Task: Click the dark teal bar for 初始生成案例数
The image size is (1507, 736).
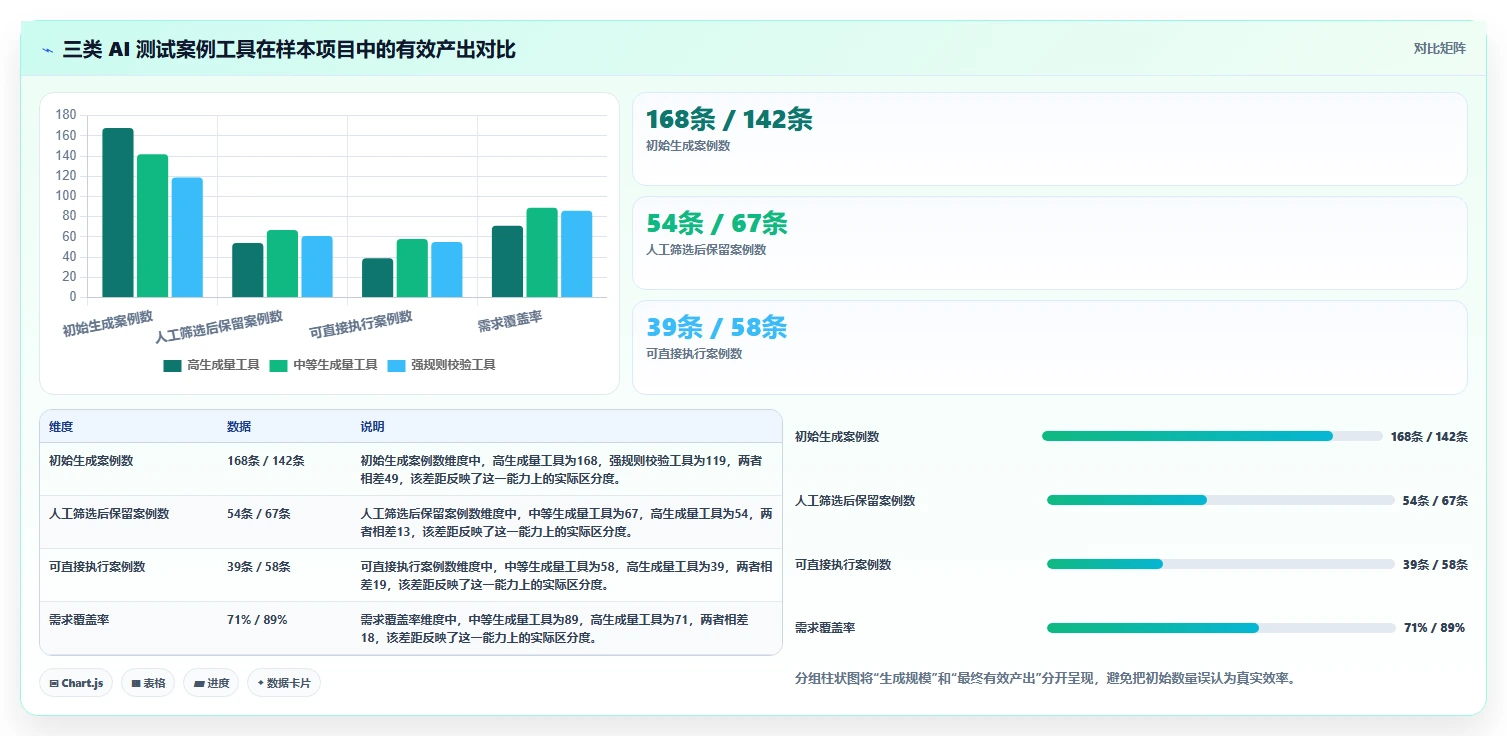Action: point(118,213)
